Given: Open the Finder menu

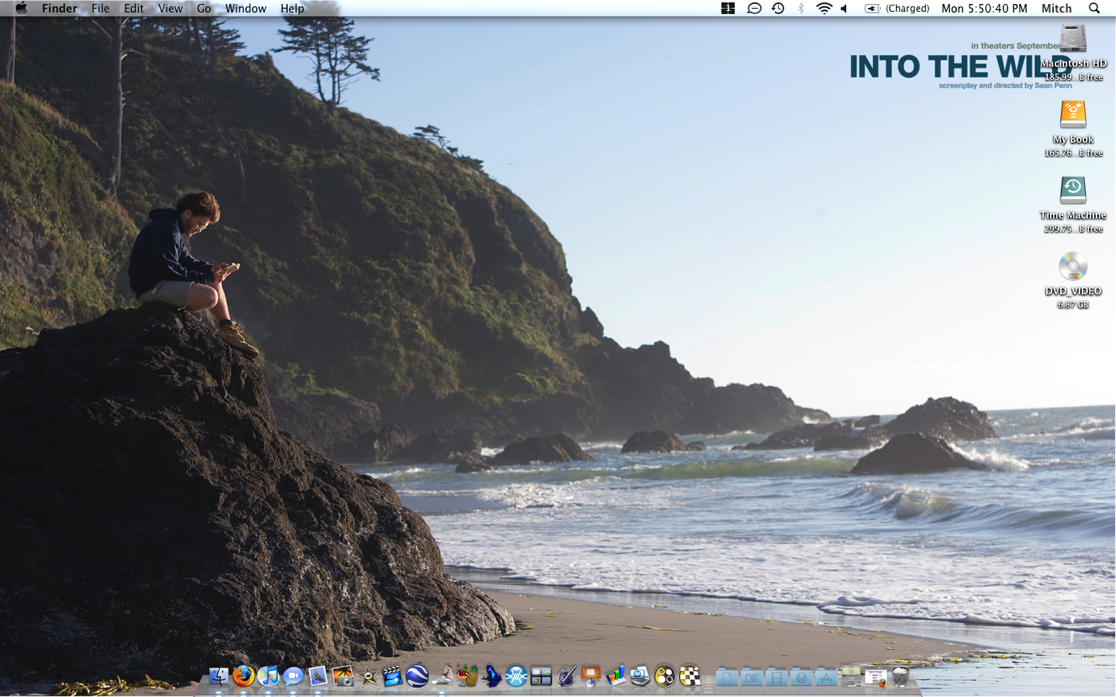Looking at the screenshot, I should pyautogui.click(x=59, y=8).
